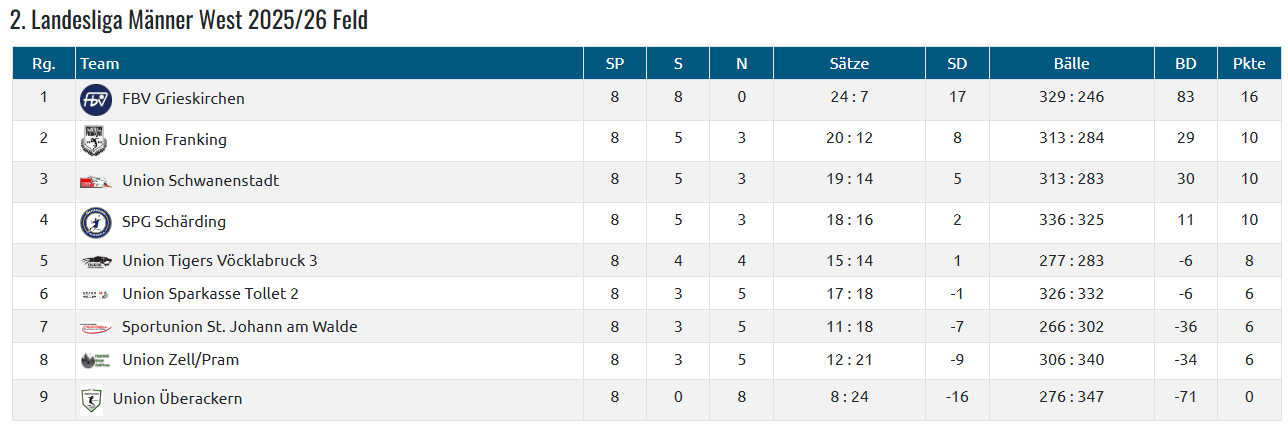1288x427 pixels.
Task: Click the Union Zell/Pram team logo
Action: point(96,361)
